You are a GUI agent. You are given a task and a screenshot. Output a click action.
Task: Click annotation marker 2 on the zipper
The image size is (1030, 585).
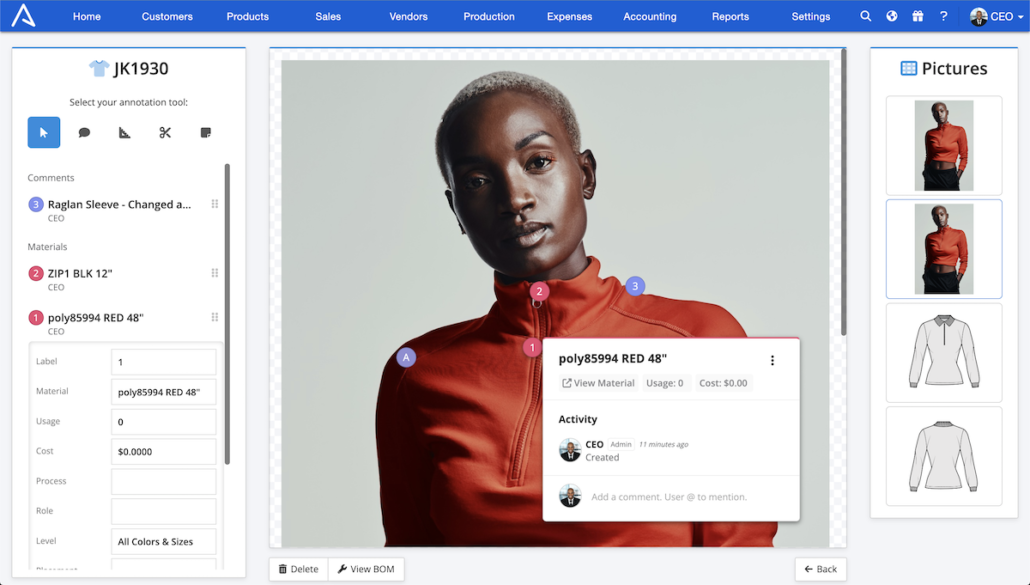tap(539, 292)
